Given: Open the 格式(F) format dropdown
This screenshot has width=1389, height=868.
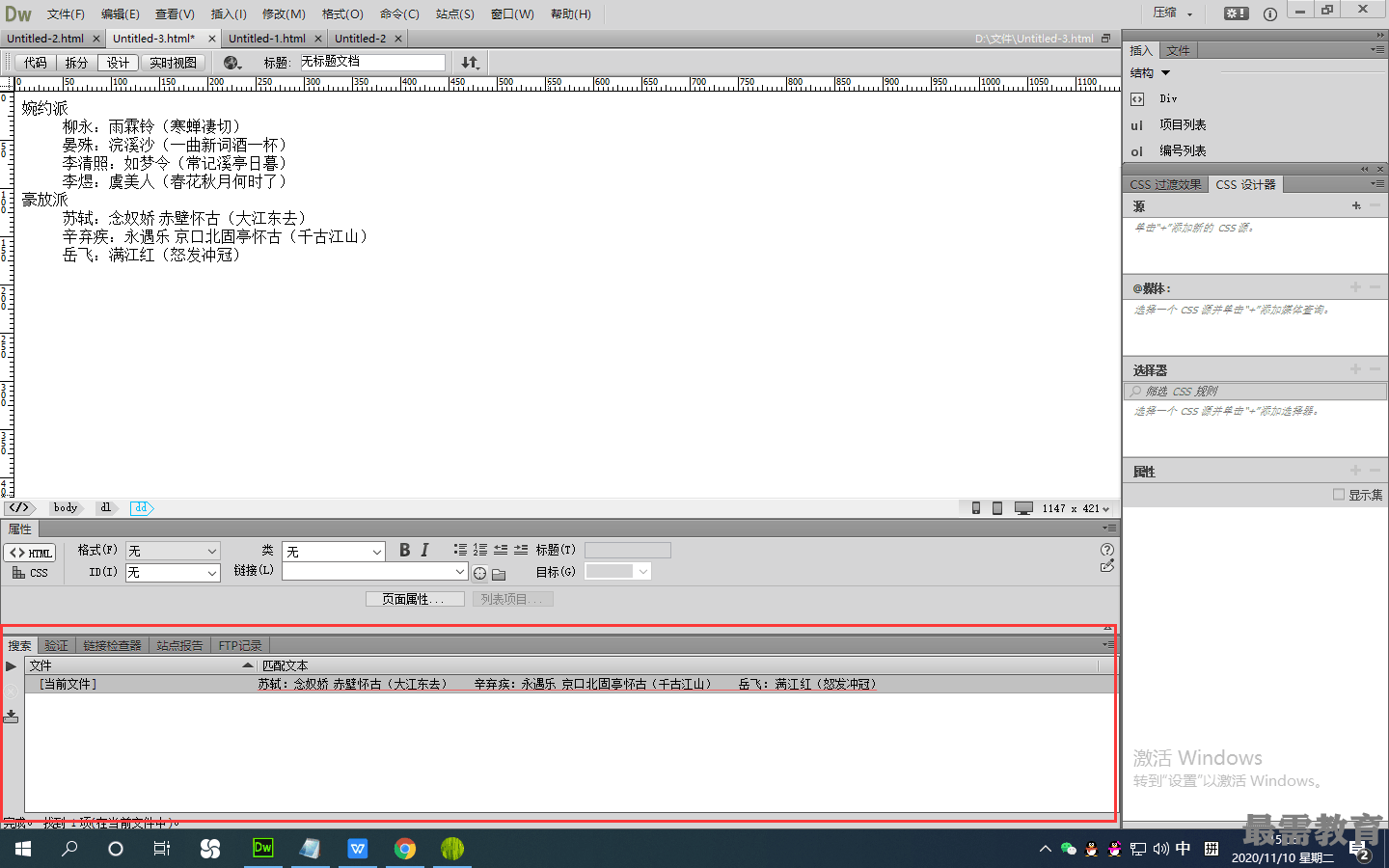Looking at the screenshot, I should 173,551.
